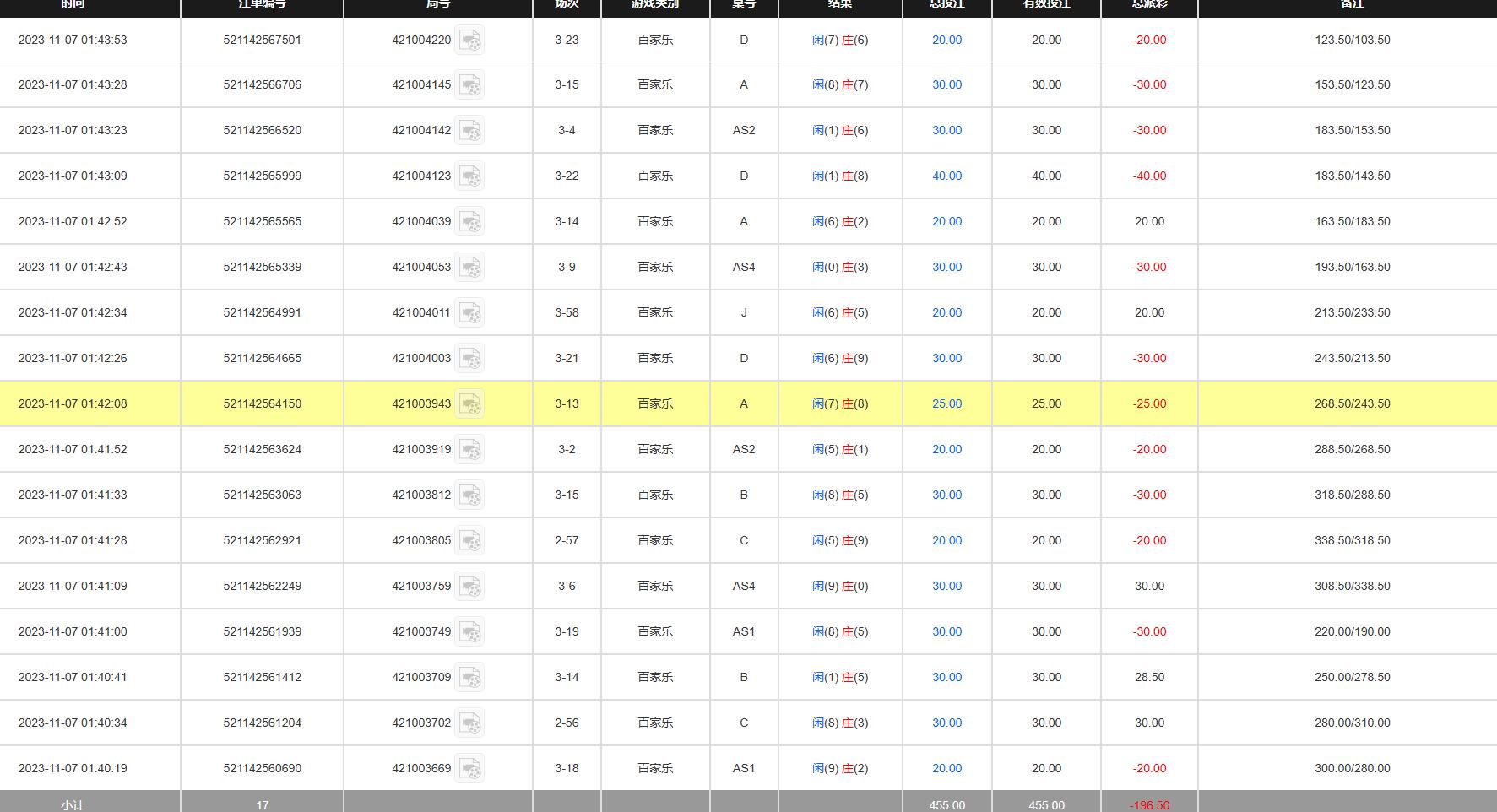Select session 2-56 cell

click(x=567, y=723)
